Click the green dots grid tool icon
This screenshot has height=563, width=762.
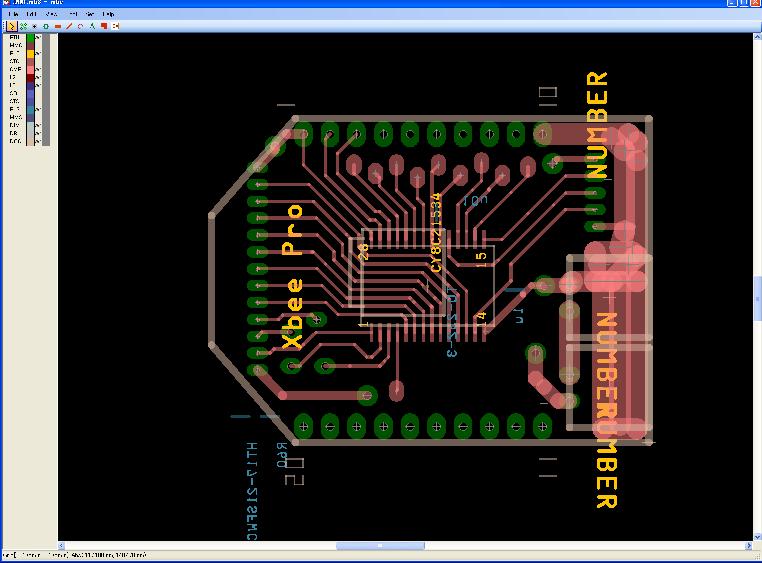[x=23, y=26]
